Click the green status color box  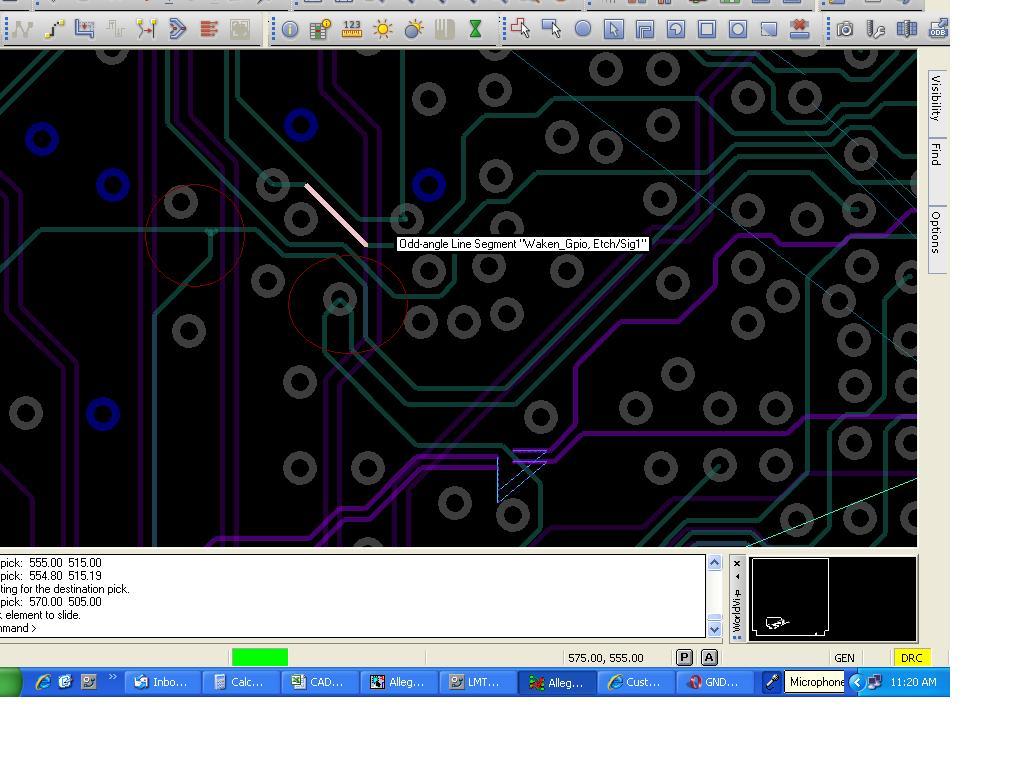[260, 657]
